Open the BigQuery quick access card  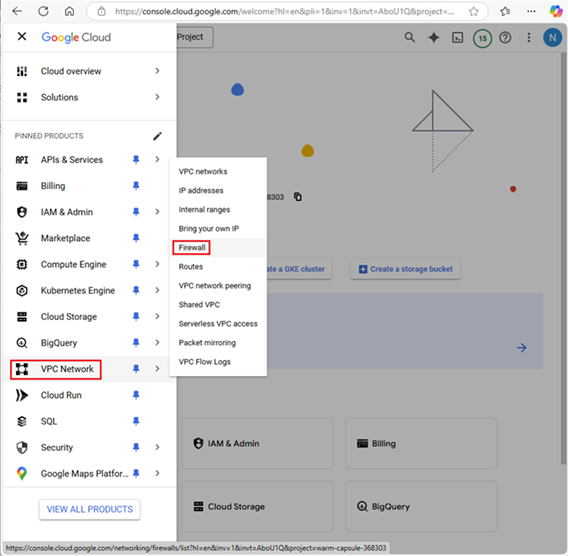coord(421,506)
